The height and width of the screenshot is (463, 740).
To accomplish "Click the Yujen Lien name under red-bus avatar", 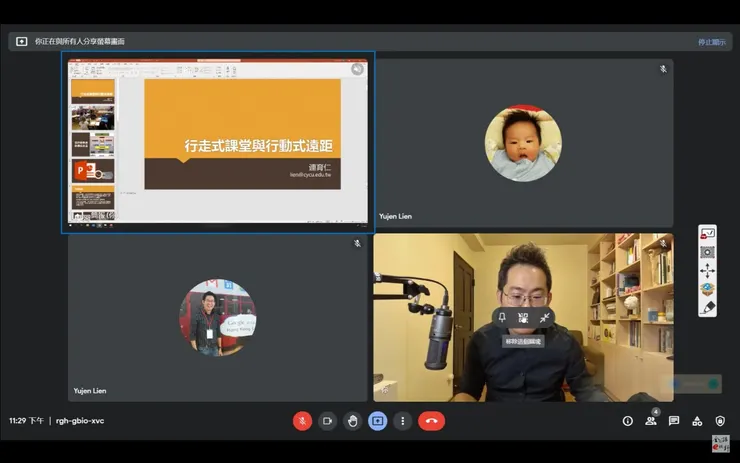I will pos(90,391).
